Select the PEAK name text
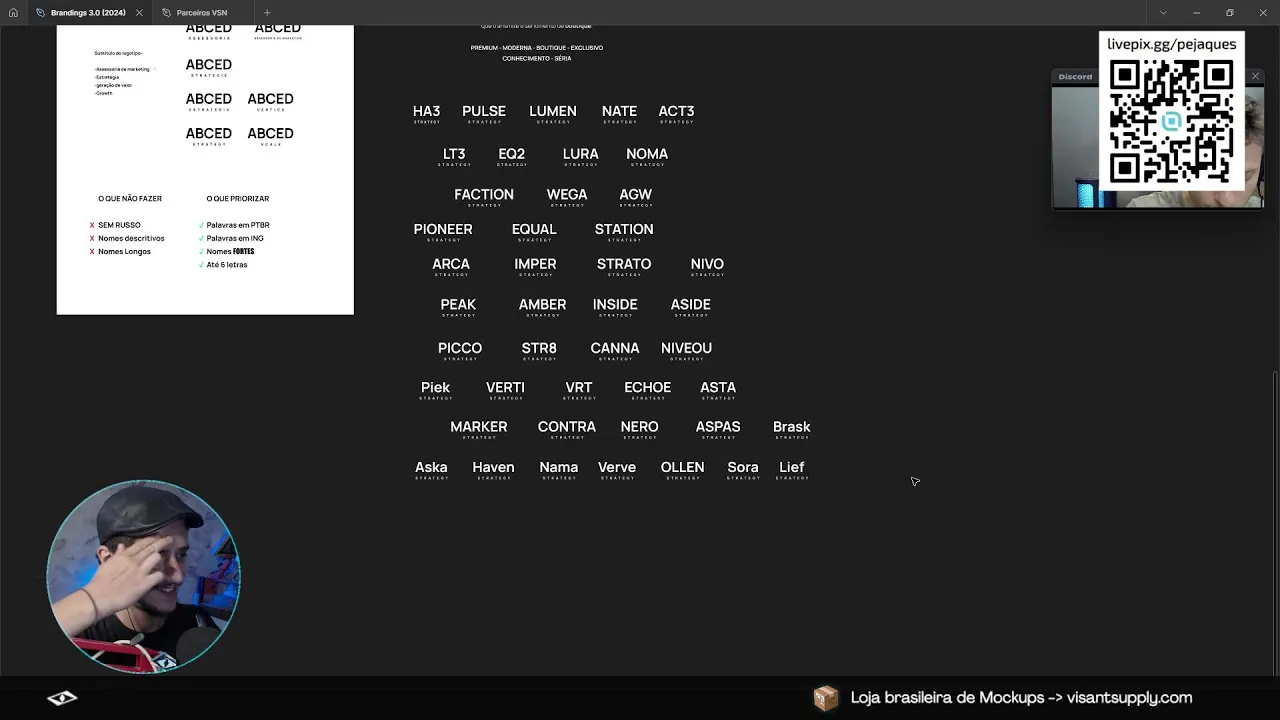The image size is (1280, 720). pos(458,305)
